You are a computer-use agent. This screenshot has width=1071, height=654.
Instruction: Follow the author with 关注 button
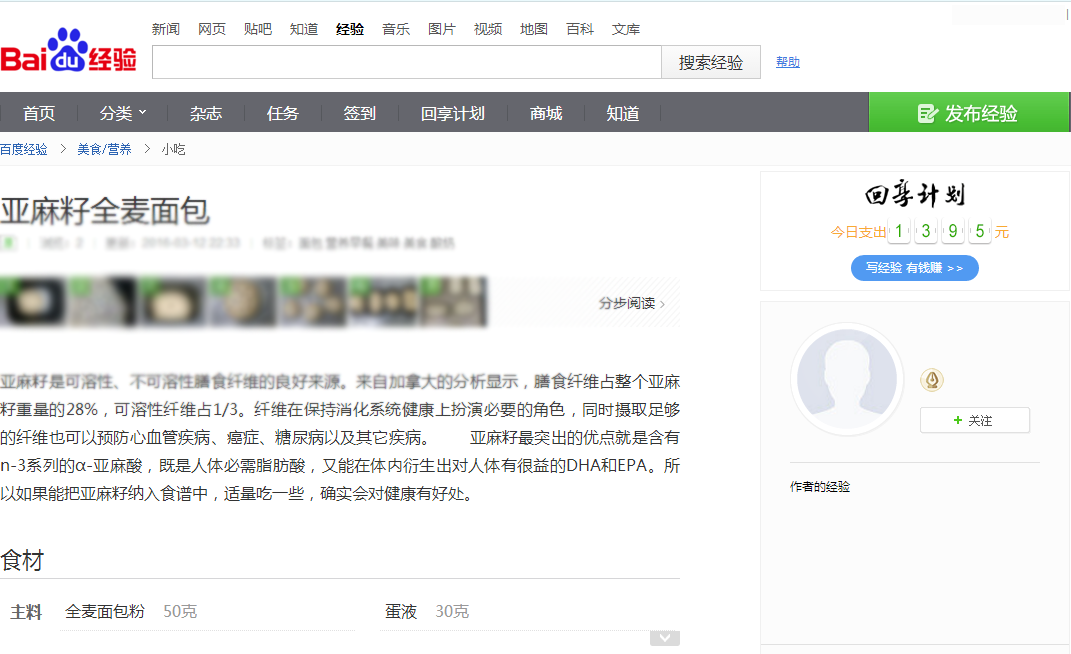coord(974,420)
